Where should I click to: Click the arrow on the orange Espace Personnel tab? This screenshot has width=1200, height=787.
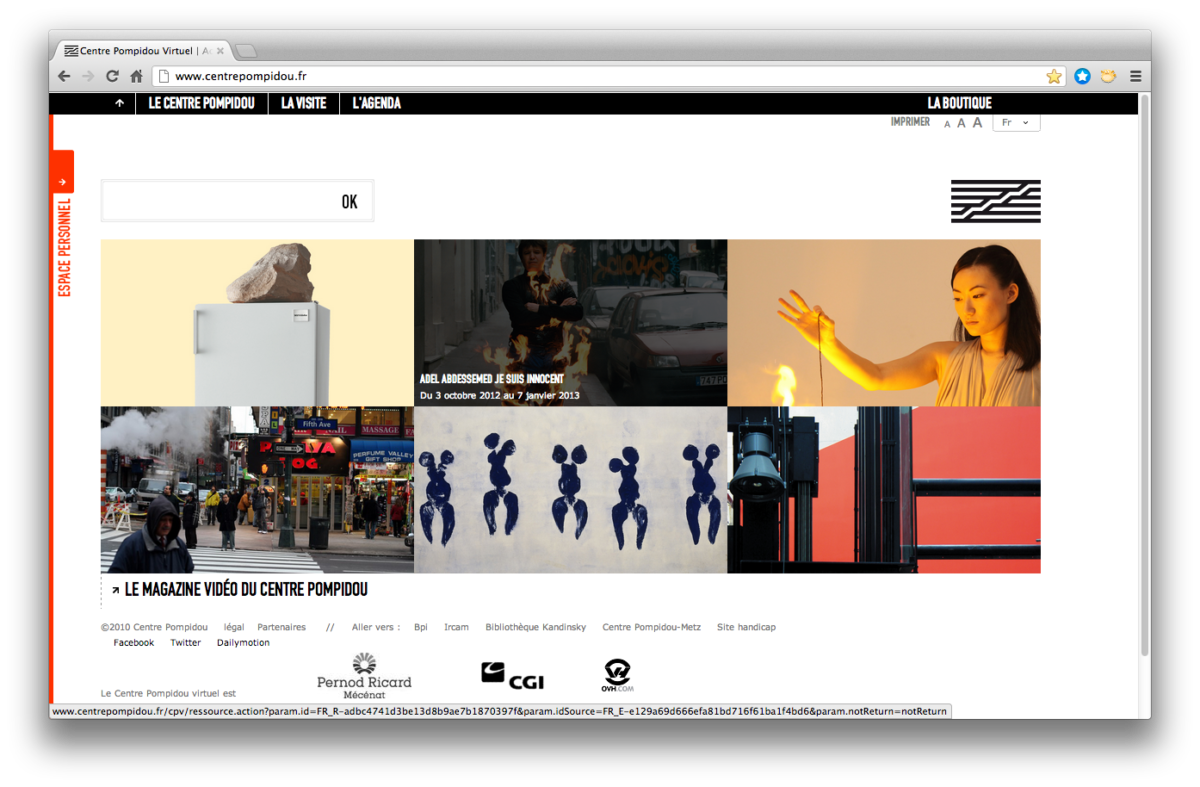click(x=63, y=182)
